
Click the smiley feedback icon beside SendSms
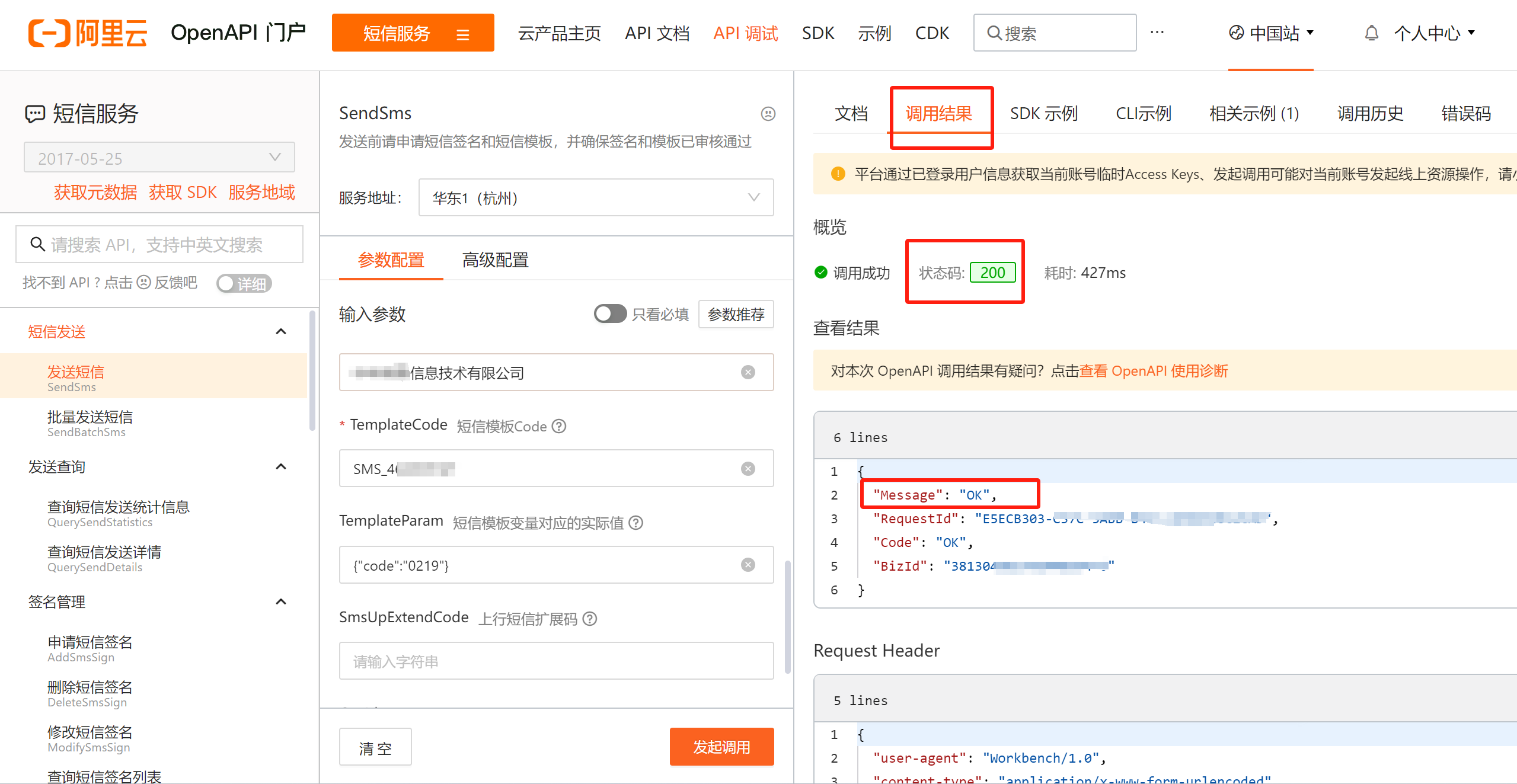click(x=768, y=113)
